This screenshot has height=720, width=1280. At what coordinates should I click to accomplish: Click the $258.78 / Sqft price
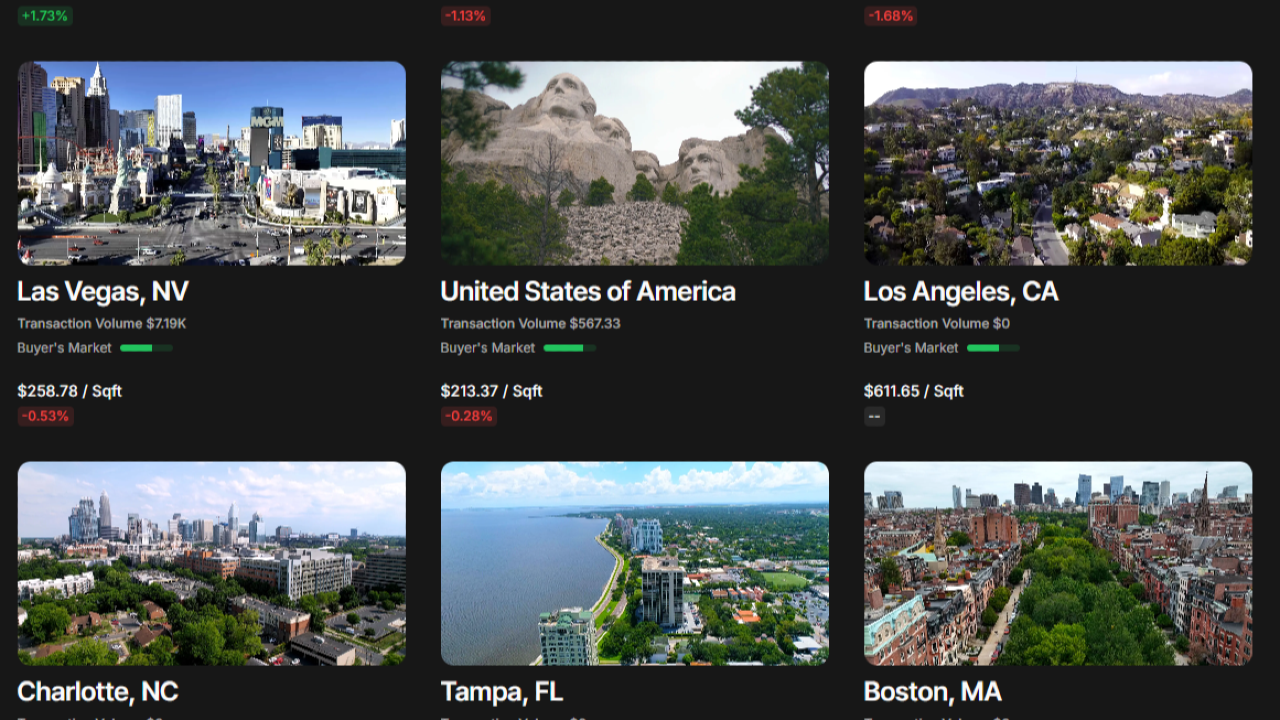tap(70, 391)
